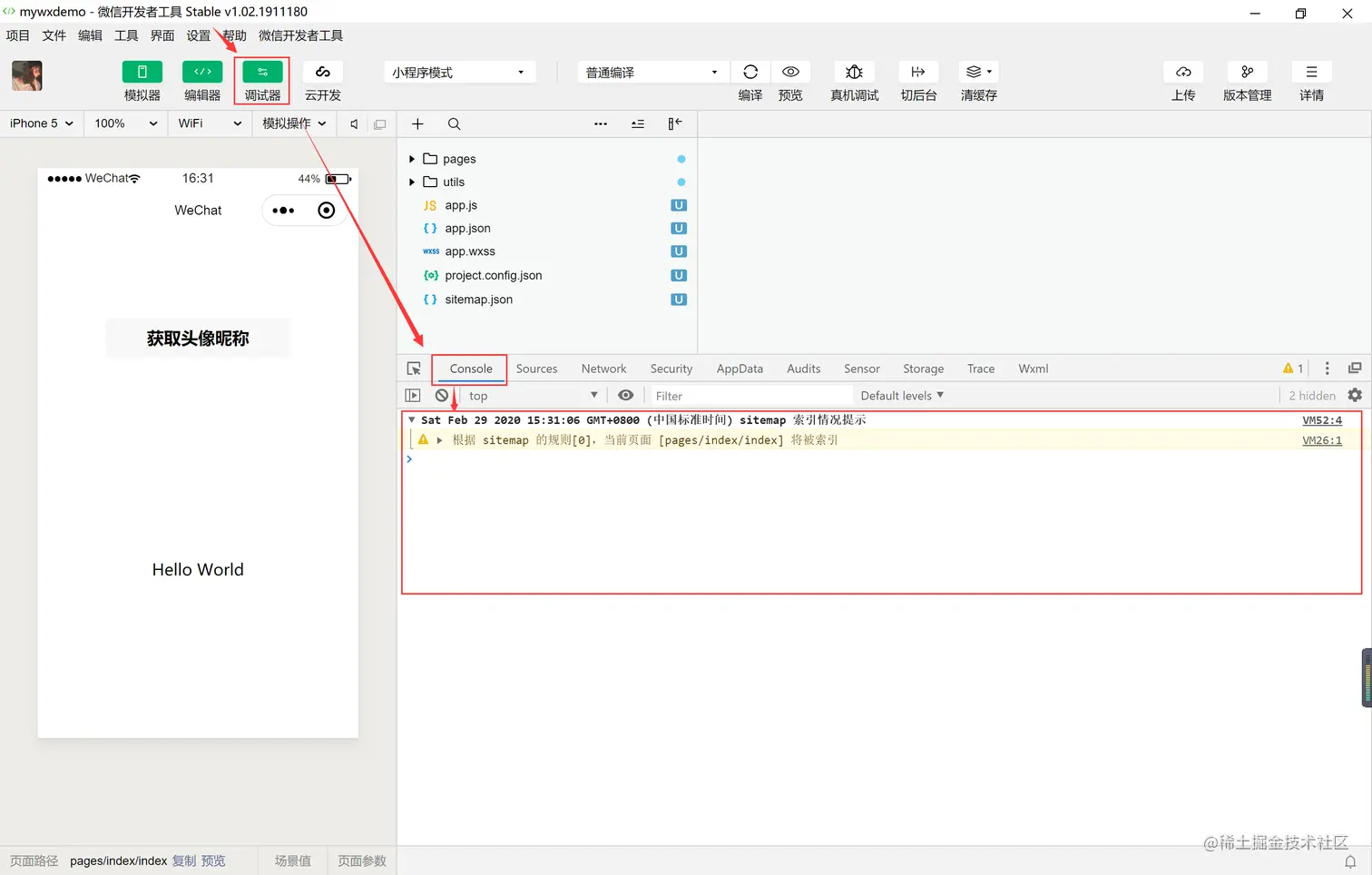Open 版本管理 version control
Viewport: 1372px width, 875px height.
1248,72
